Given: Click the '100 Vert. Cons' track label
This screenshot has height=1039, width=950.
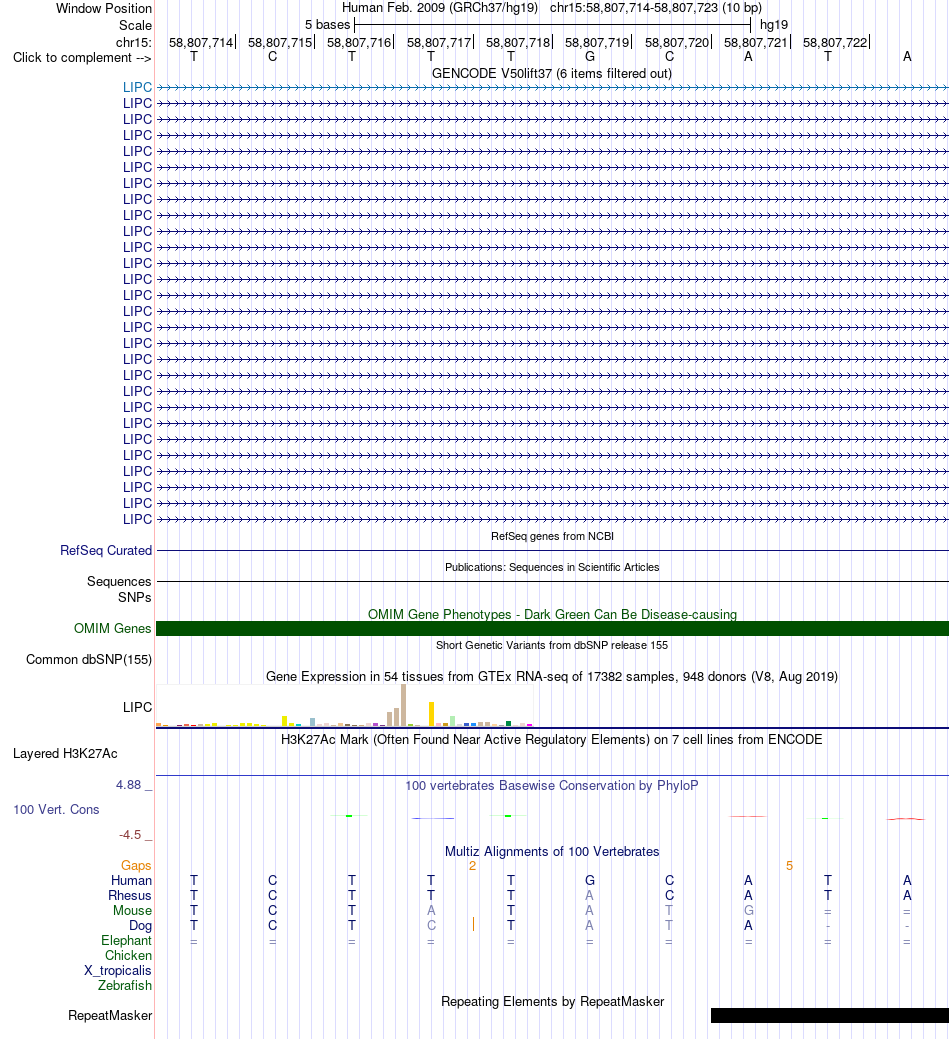Looking at the screenshot, I should (x=56, y=810).
